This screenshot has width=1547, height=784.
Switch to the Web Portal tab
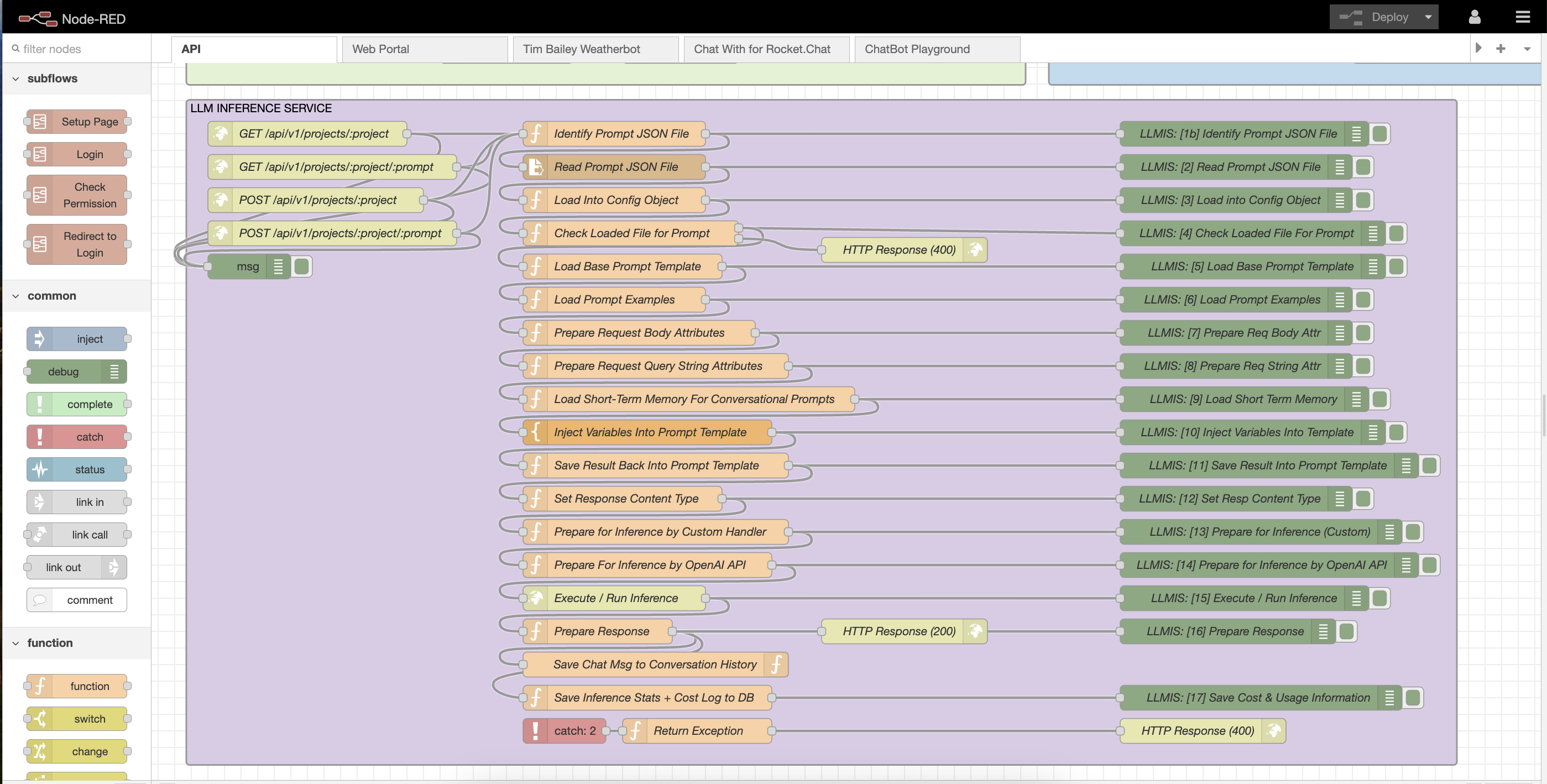click(425, 49)
